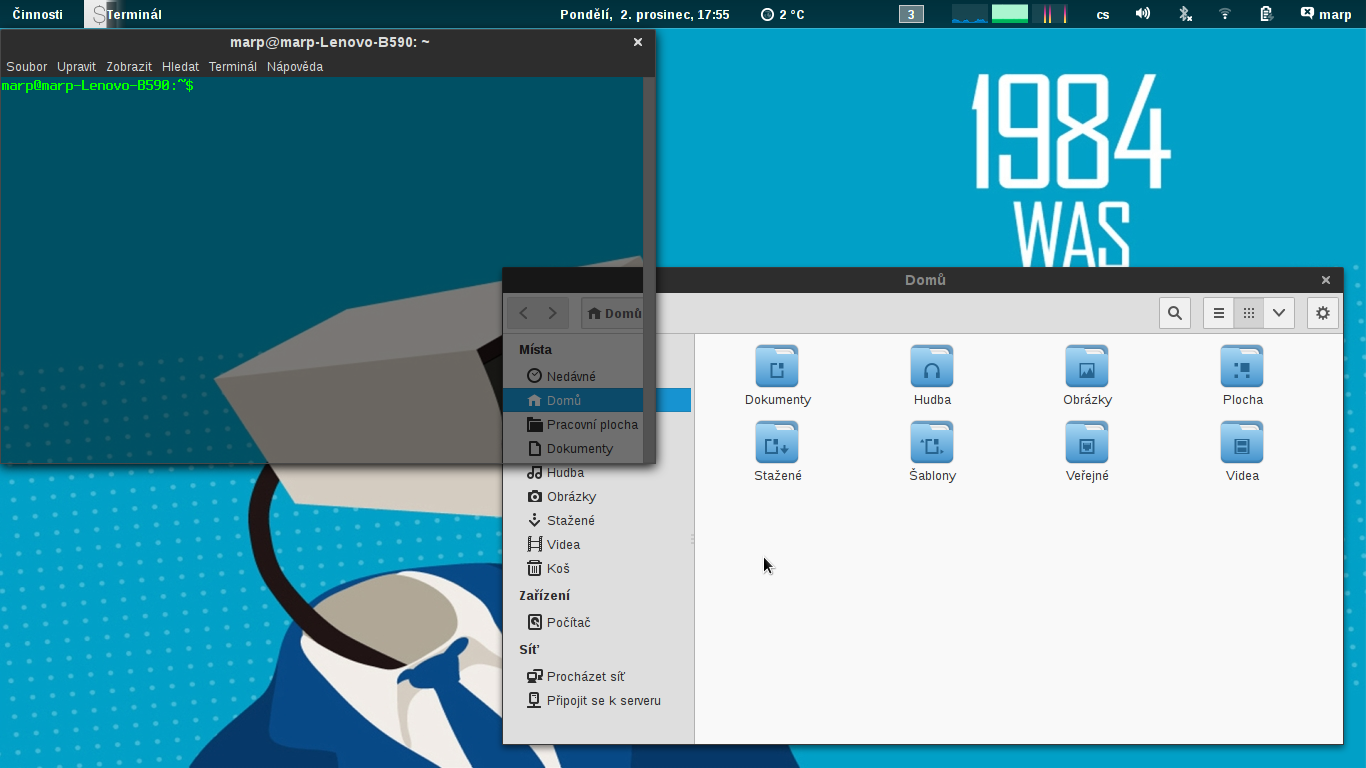This screenshot has width=1366, height=768.
Task: Open the Plocha folder icon
Action: (1242, 367)
